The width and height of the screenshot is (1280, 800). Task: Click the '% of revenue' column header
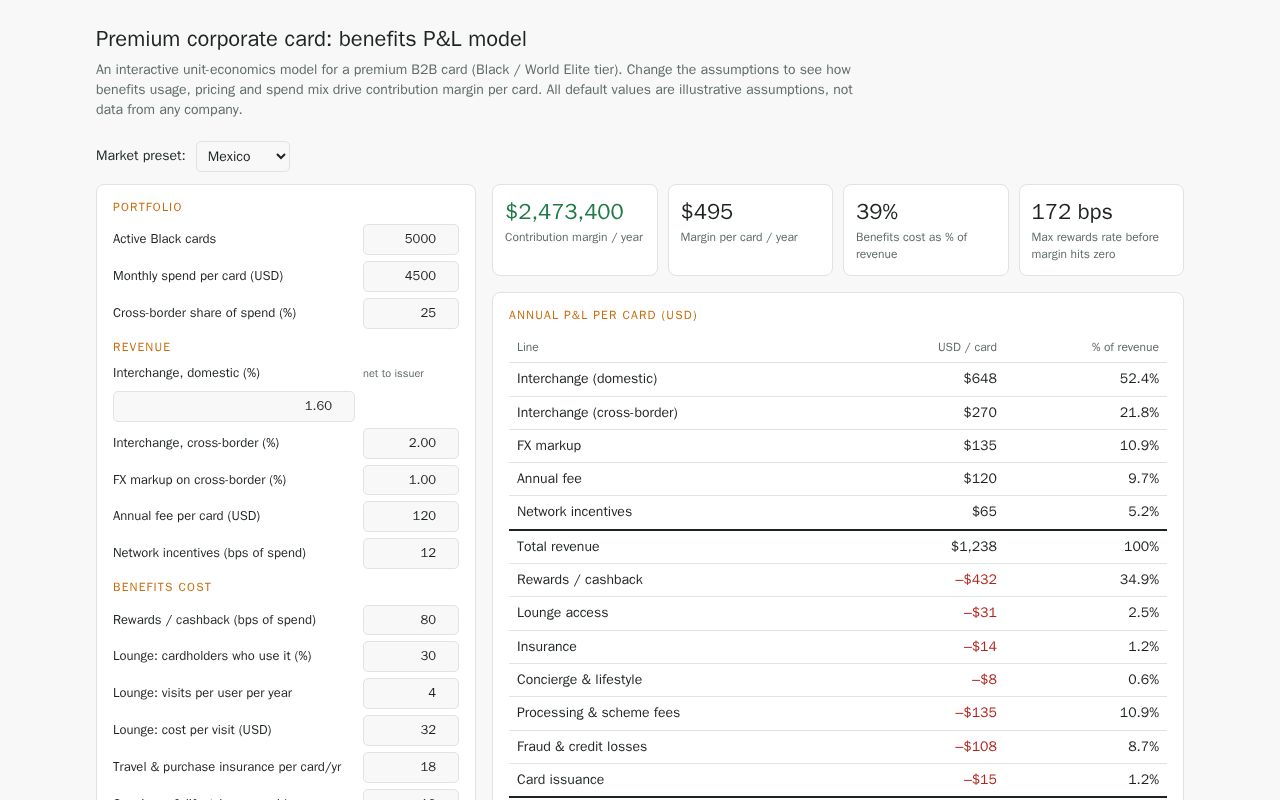point(1125,347)
